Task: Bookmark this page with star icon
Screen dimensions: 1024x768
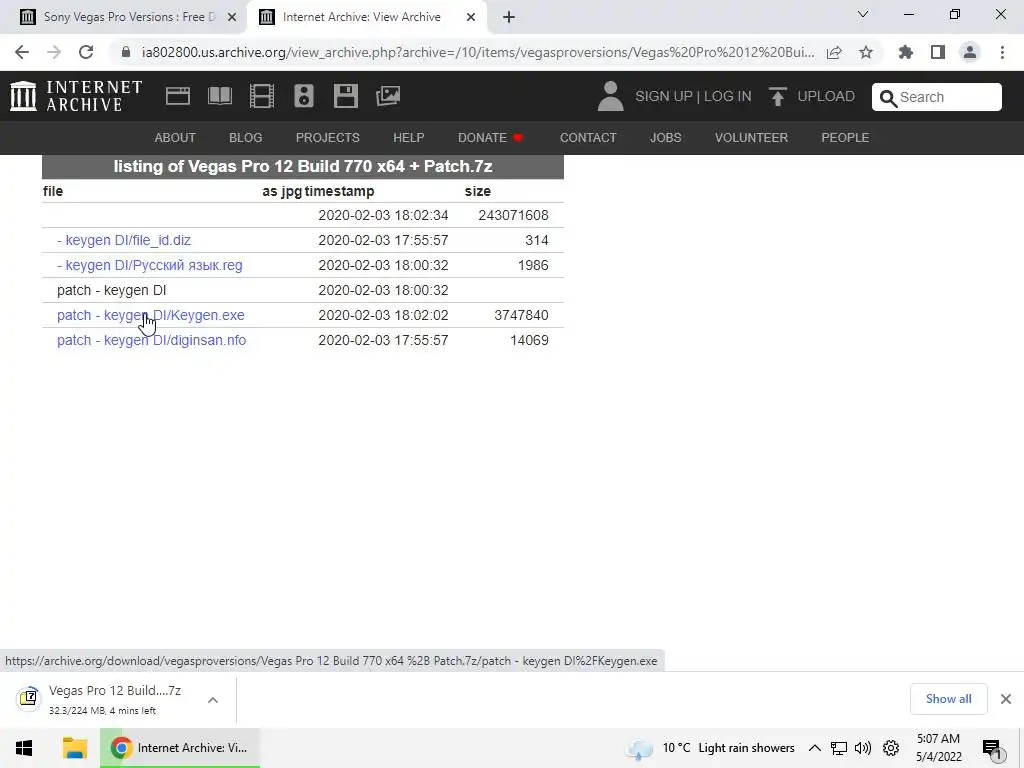Action: point(866,52)
